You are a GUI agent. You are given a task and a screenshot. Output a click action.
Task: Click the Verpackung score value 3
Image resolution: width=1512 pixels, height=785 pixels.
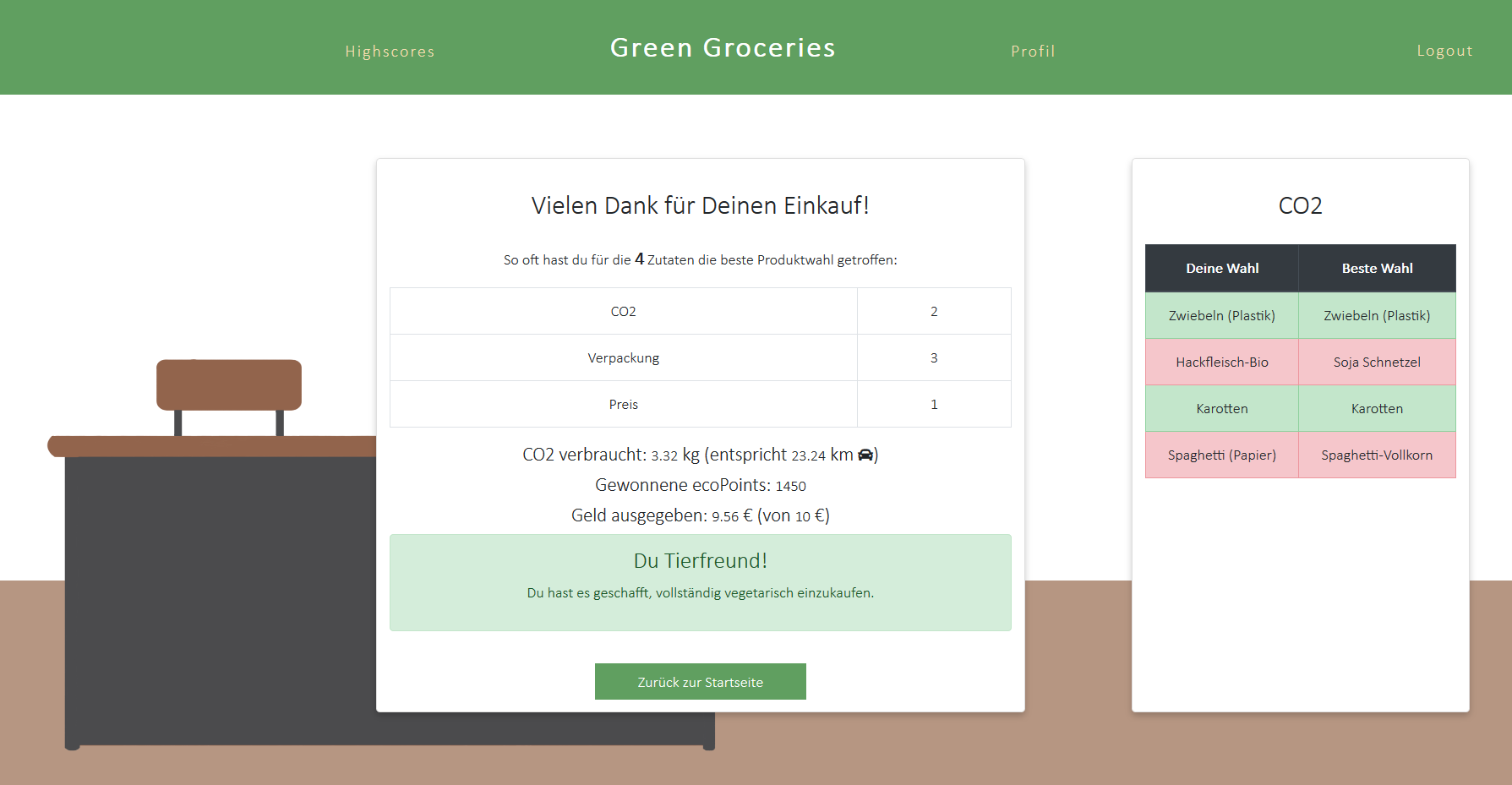point(934,357)
